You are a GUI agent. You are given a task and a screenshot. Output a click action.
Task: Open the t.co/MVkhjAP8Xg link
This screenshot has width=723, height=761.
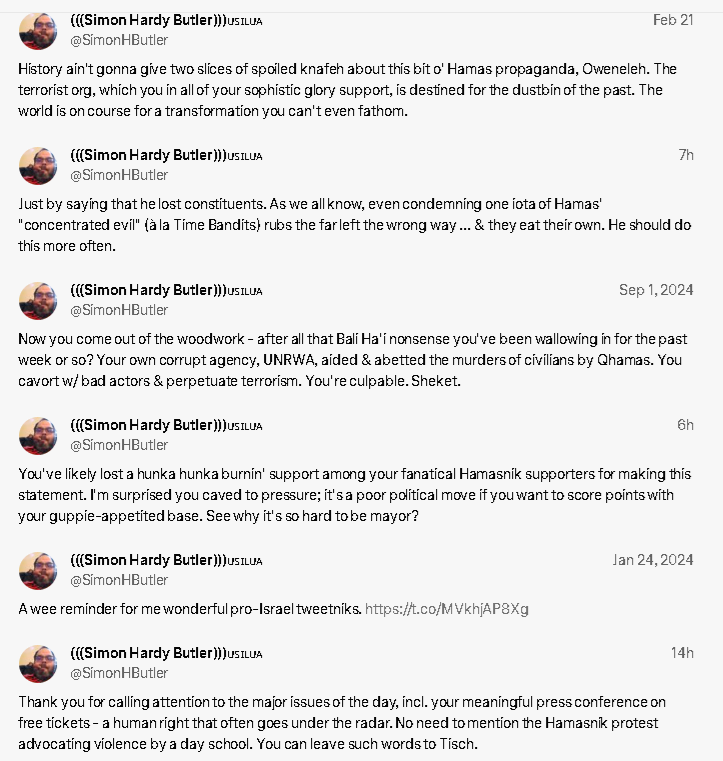(446, 609)
